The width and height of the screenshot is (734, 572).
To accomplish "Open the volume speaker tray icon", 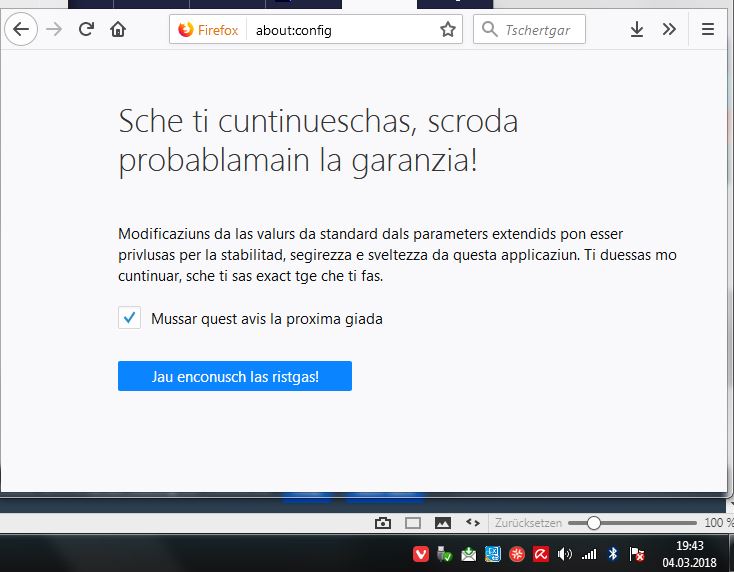I will tap(565, 555).
